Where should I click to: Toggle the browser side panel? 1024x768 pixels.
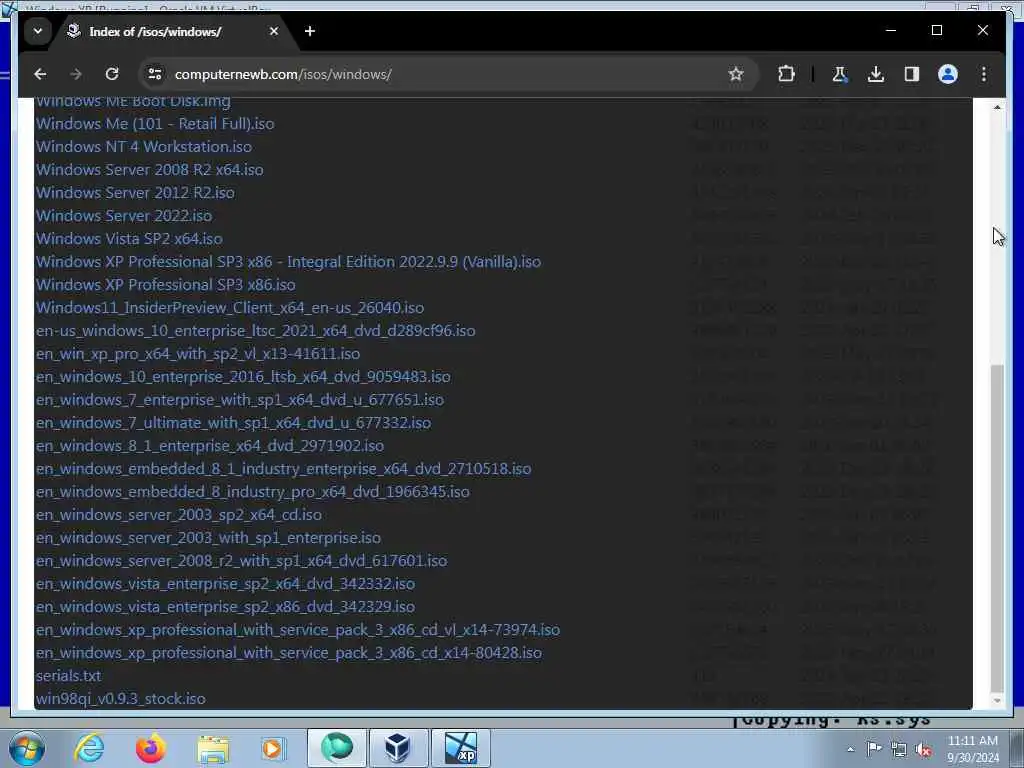pyautogui.click(x=912, y=74)
